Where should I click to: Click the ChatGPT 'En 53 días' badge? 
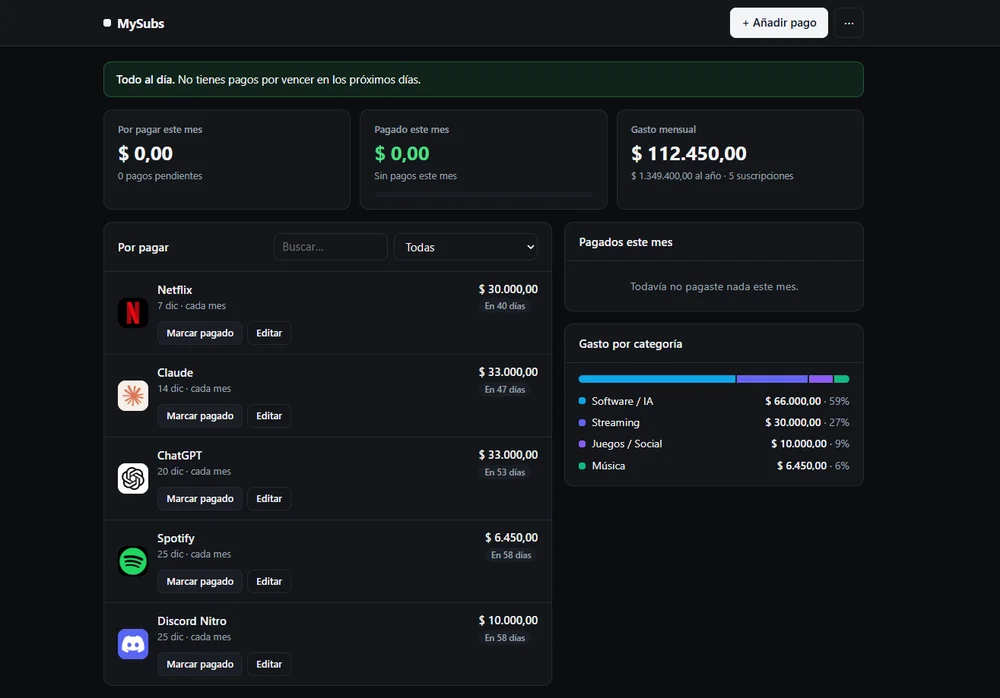[505, 472]
